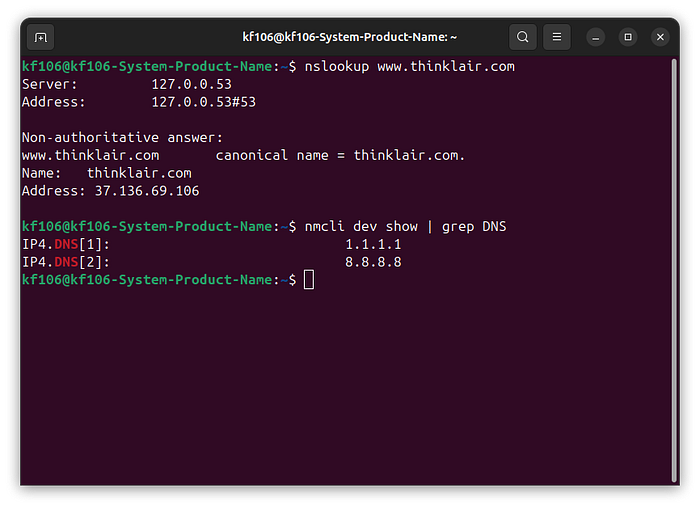
Task: Click the 1.1.1.1 DNS value
Action: pos(373,245)
